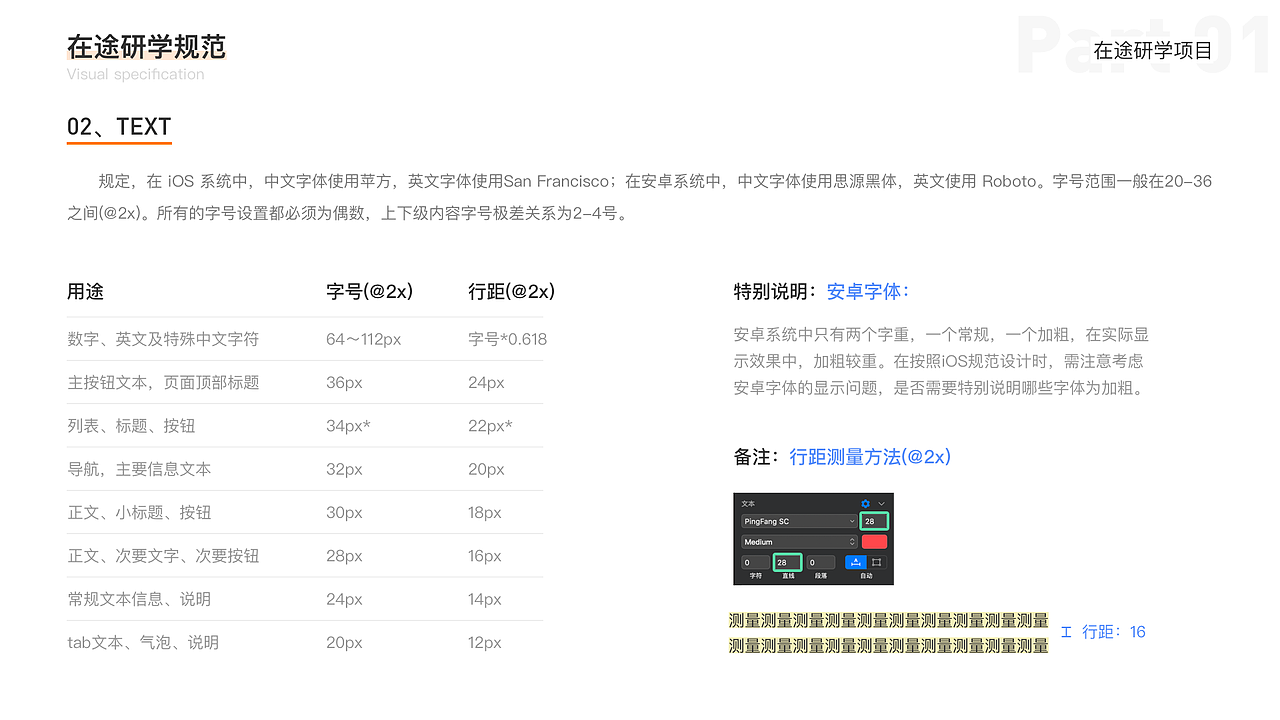
Task: Select the 02、TEXT section heading
Action: coord(119,127)
